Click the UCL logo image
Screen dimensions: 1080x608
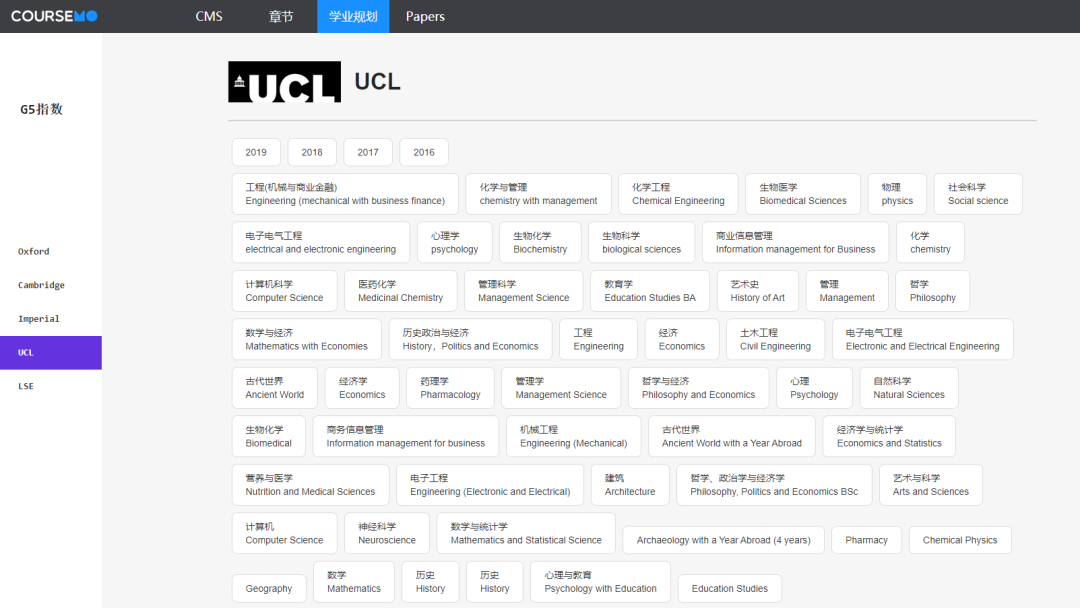tap(284, 82)
